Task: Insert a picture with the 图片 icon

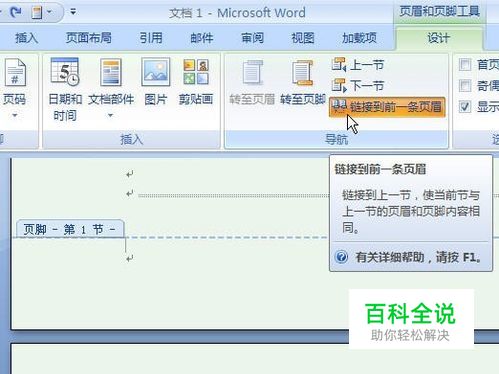Action: [155, 72]
